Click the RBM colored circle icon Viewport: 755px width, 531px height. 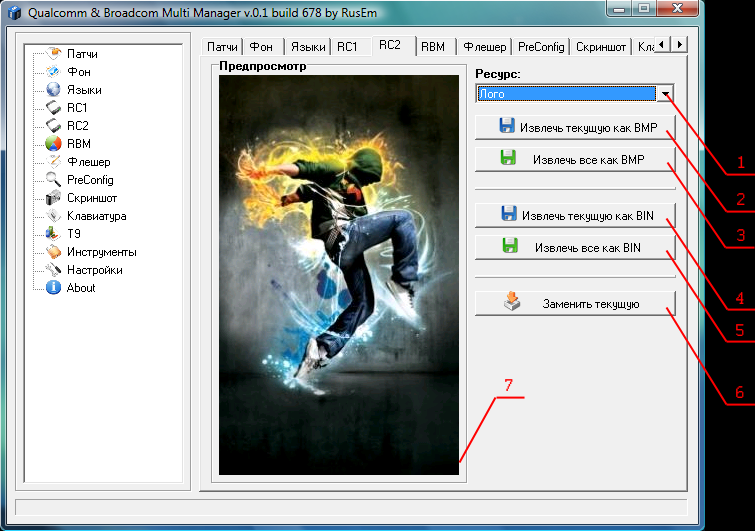(55, 144)
